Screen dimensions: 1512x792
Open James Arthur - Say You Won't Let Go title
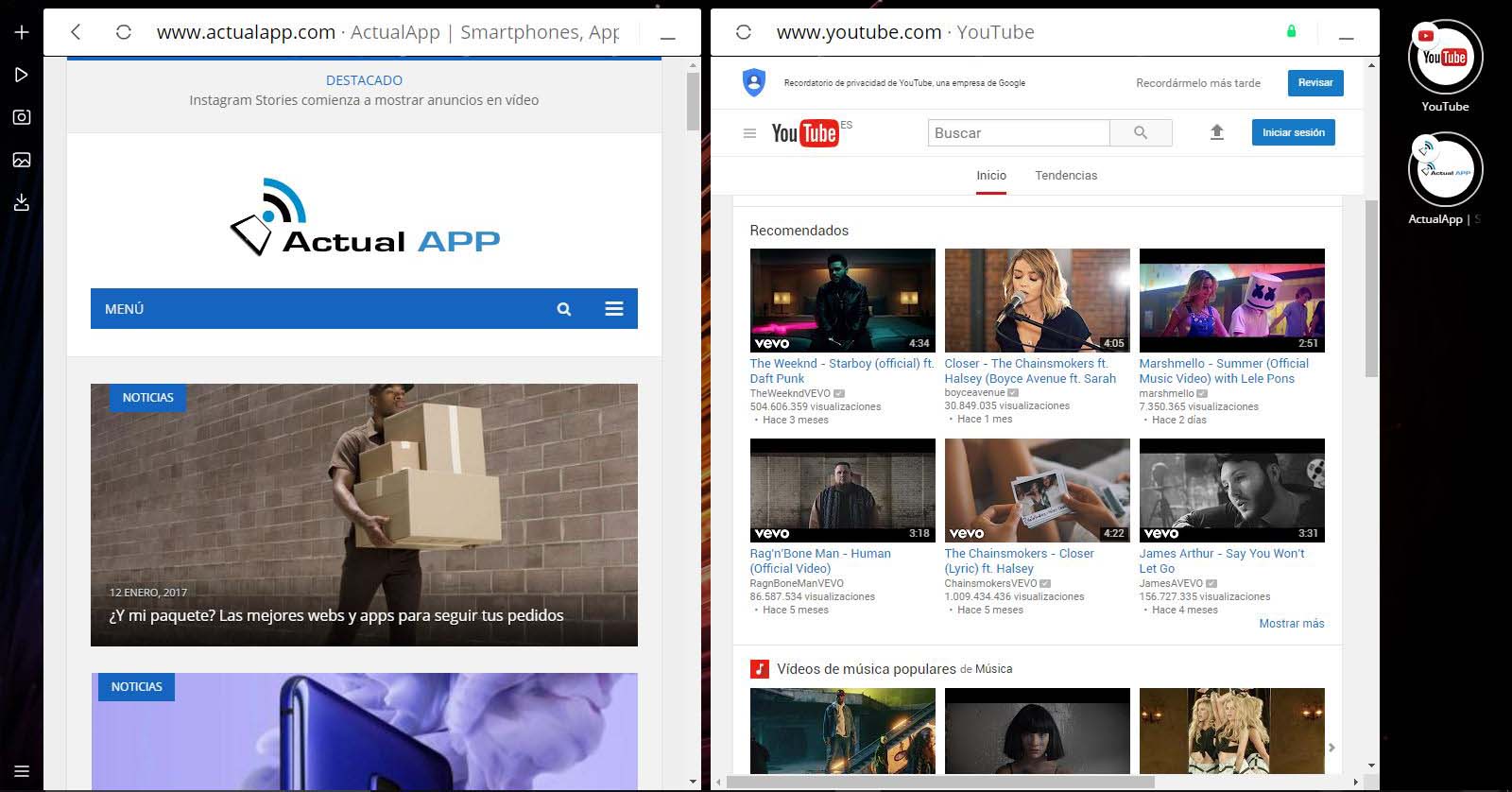pos(1222,560)
